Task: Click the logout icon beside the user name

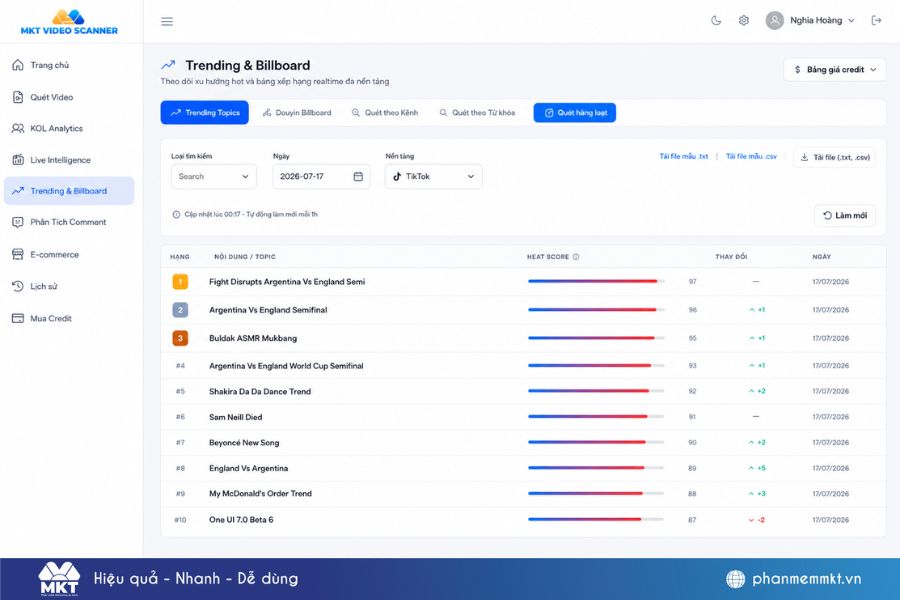Action: click(x=876, y=21)
